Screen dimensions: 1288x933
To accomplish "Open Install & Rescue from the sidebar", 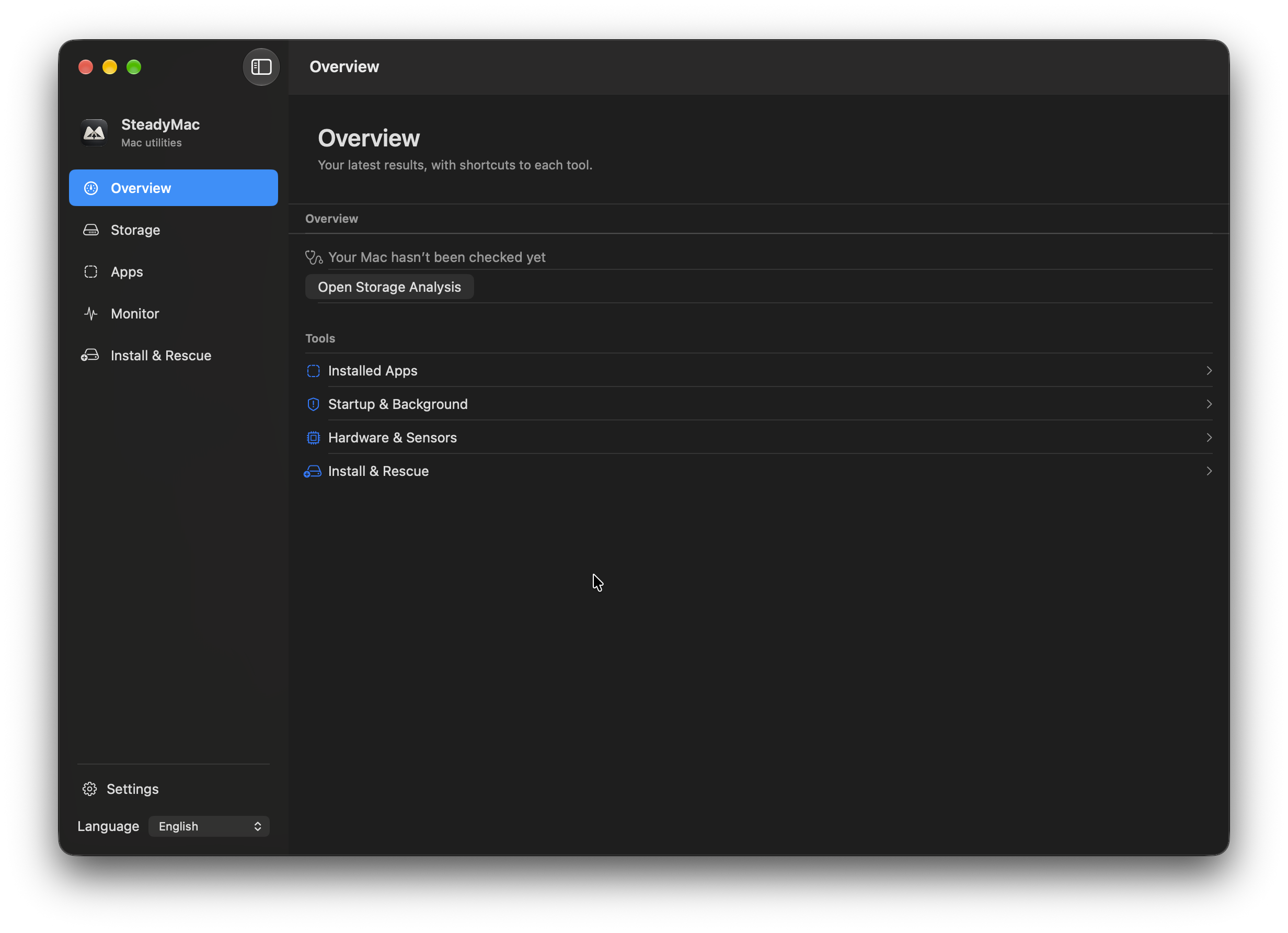I will (x=173, y=356).
